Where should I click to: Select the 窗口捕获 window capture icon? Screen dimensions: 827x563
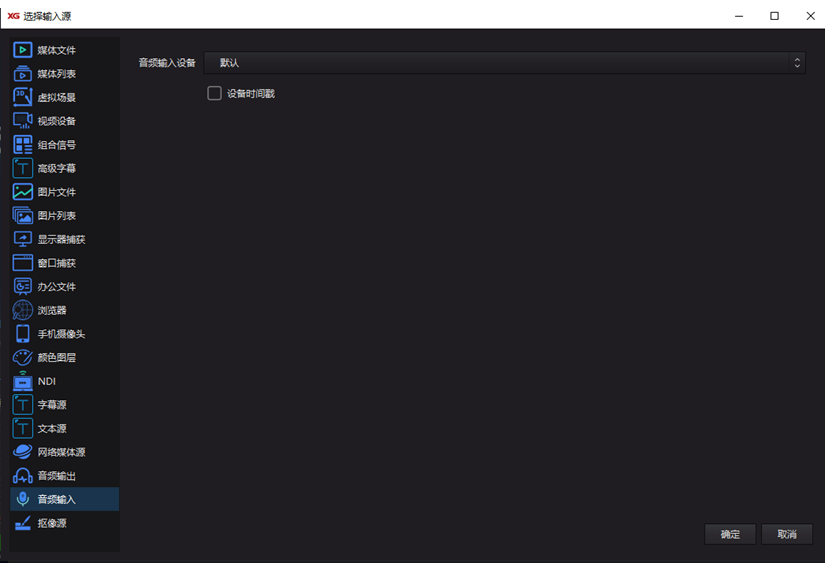tap(22, 263)
